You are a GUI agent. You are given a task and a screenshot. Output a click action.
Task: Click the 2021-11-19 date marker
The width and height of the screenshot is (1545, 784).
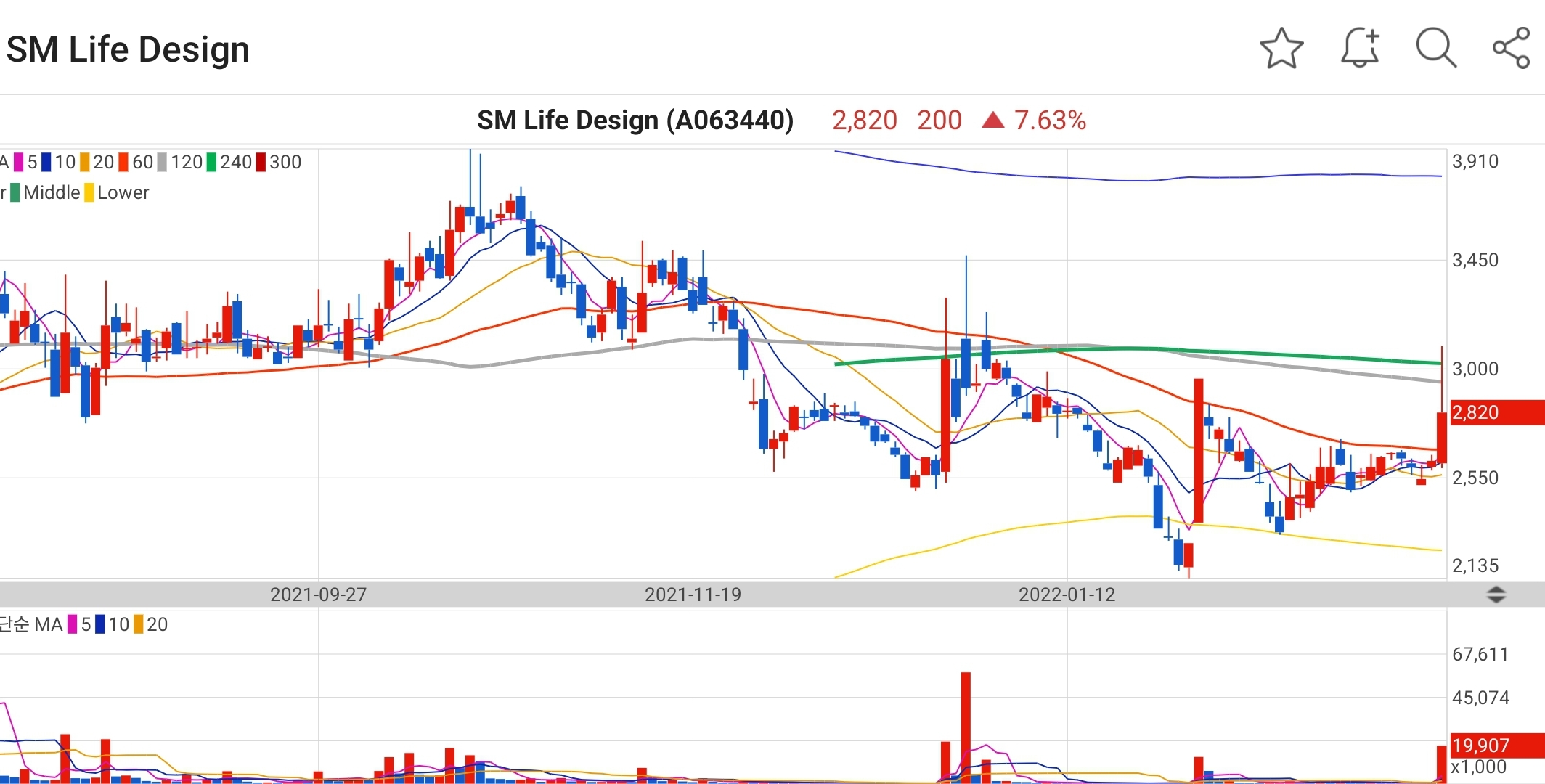[693, 595]
